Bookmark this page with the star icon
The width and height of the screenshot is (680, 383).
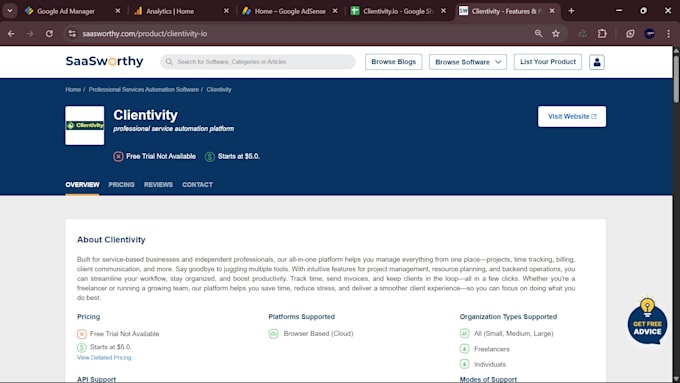[556, 33]
